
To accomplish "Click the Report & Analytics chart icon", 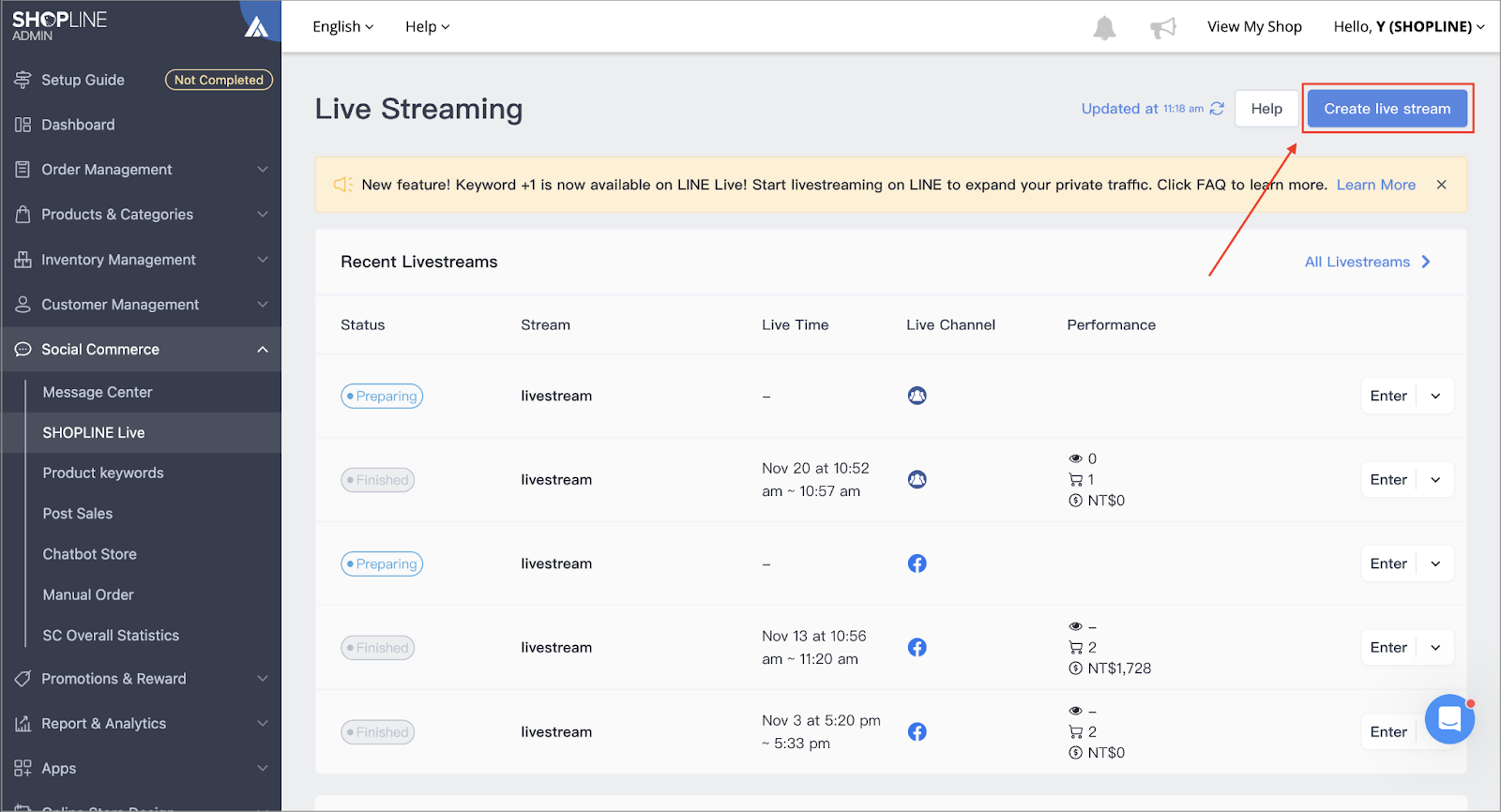I will [23, 724].
